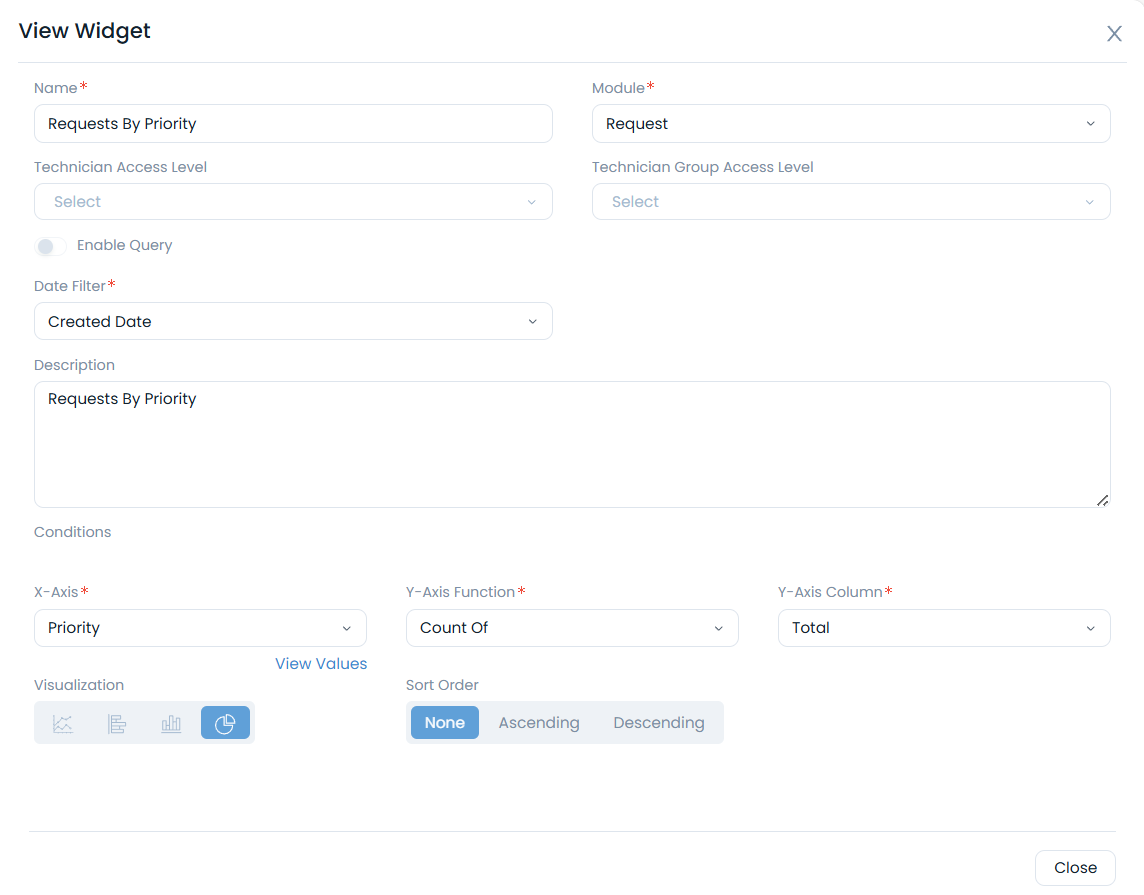
Task: Set sort order to Descending
Action: pos(658,723)
